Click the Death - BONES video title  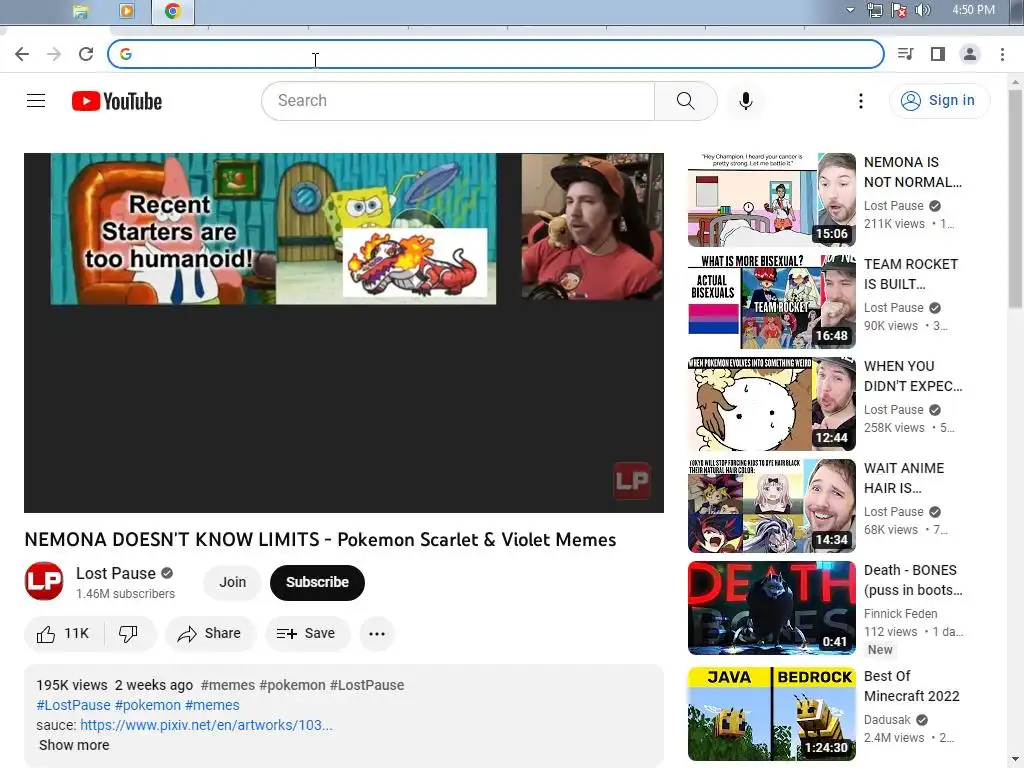(913, 580)
